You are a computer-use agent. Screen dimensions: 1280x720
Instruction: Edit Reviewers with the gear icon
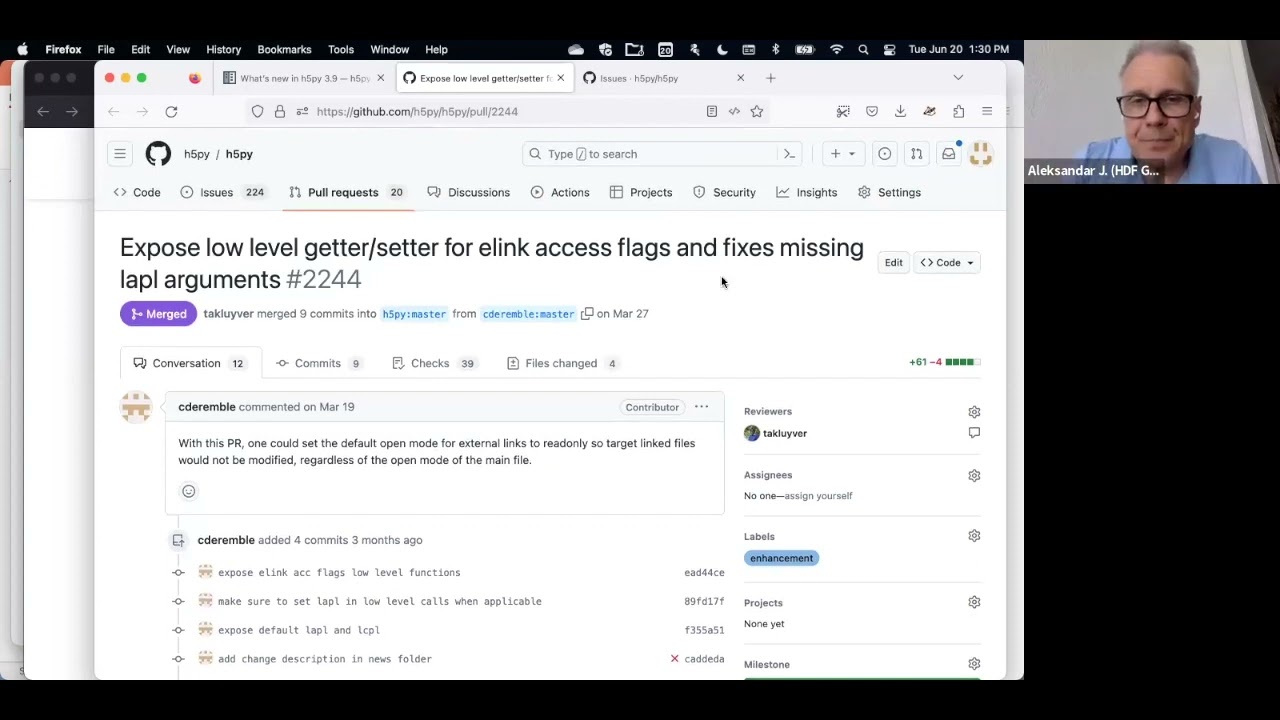coord(974,412)
